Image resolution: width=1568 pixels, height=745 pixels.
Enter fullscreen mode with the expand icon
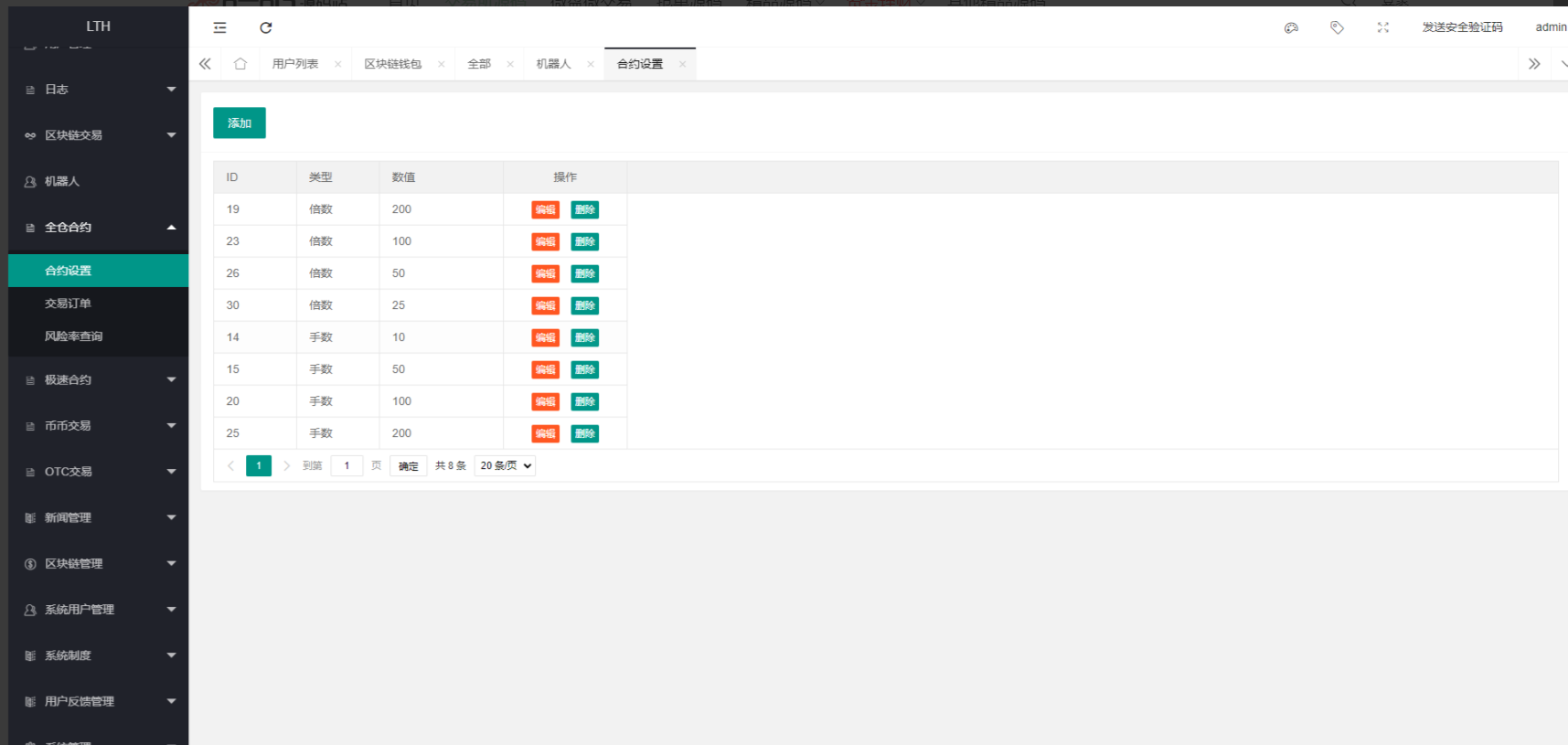point(1382,27)
